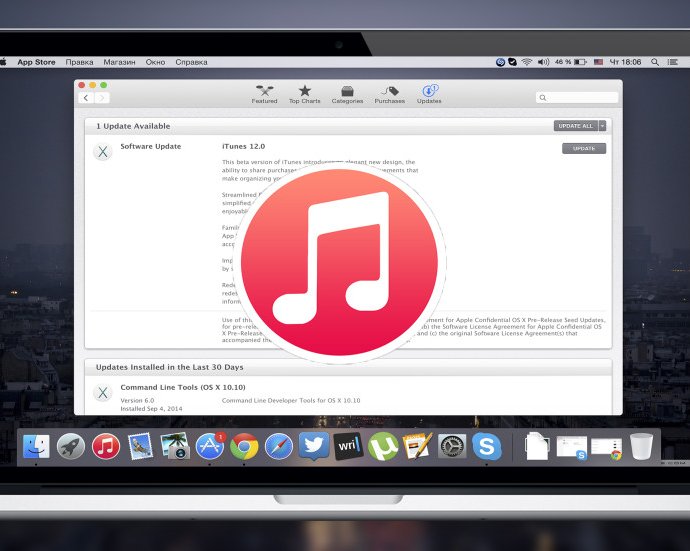Open Top Charts via the star icon
Viewport: 690px width, 551px height.
(x=305, y=94)
